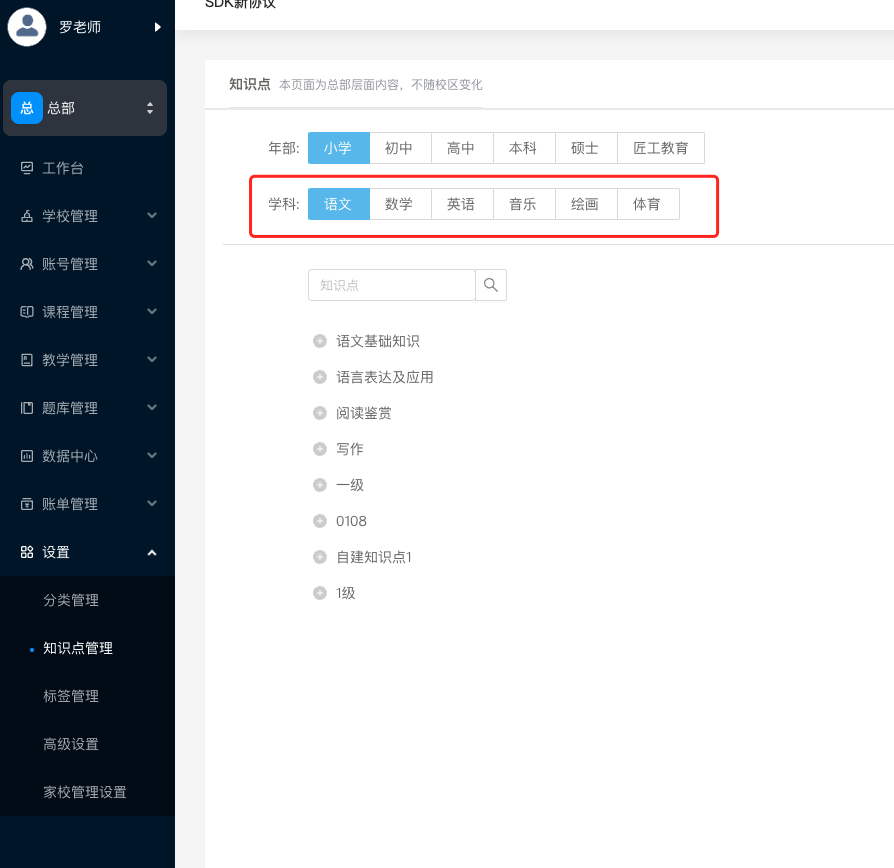The width and height of the screenshot is (894, 868).
Task: Click the 题库管理 sidebar icon
Action: click(27, 408)
